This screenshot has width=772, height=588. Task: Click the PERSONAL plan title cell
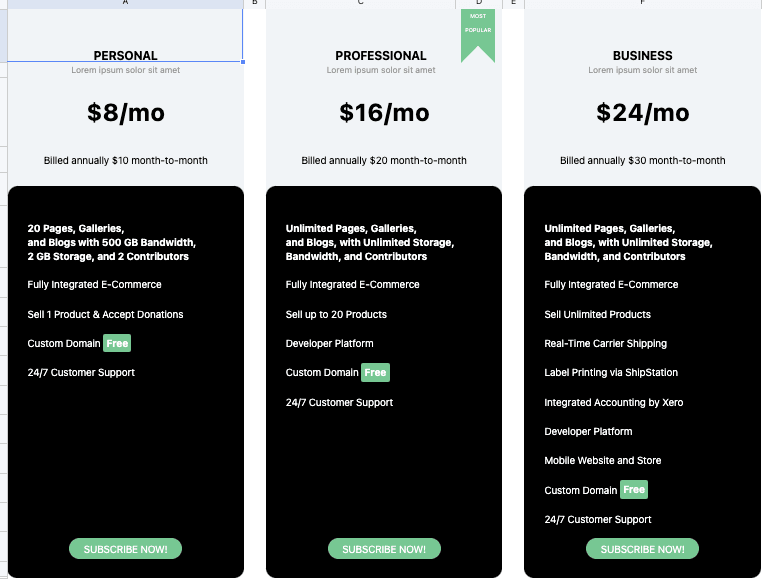pyautogui.click(x=125, y=56)
